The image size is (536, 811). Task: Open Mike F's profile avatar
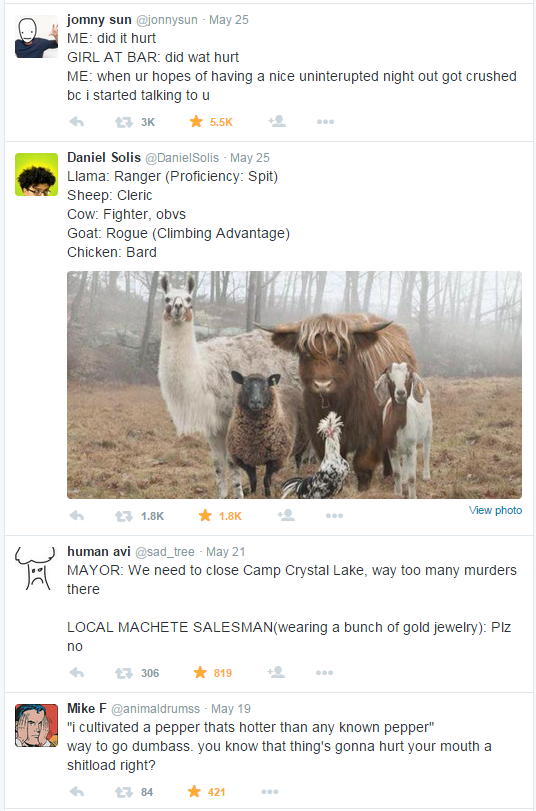coord(36,725)
